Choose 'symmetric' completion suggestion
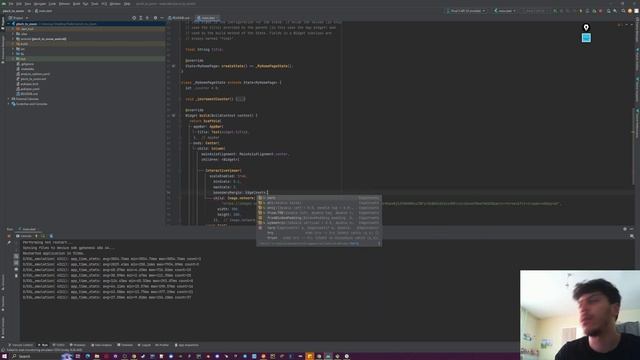The image size is (640, 360). pyautogui.click(x=319, y=223)
